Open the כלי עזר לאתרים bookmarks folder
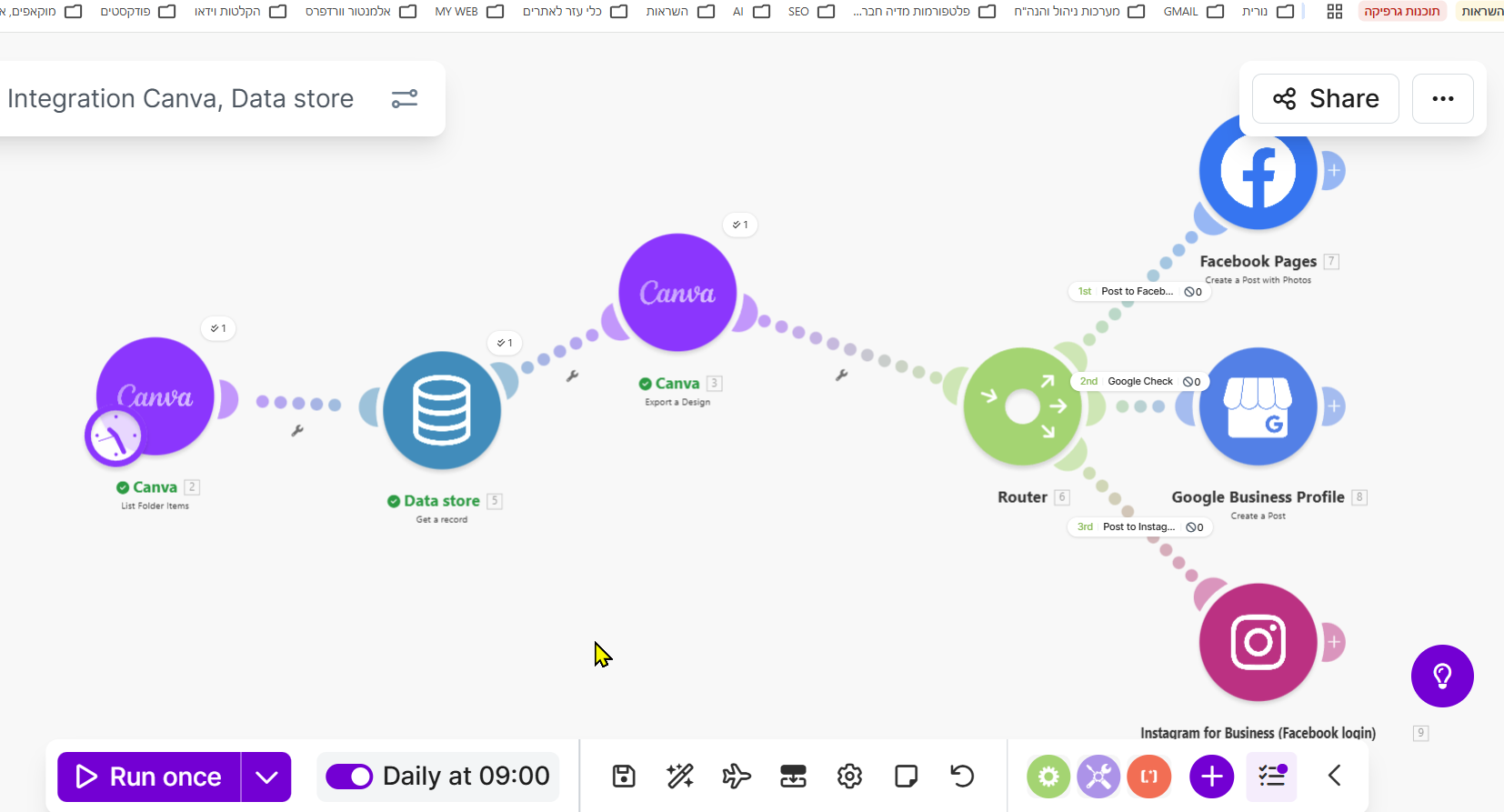Image resolution: width=1504 pixels, height=812 pixels. point(575,12)
